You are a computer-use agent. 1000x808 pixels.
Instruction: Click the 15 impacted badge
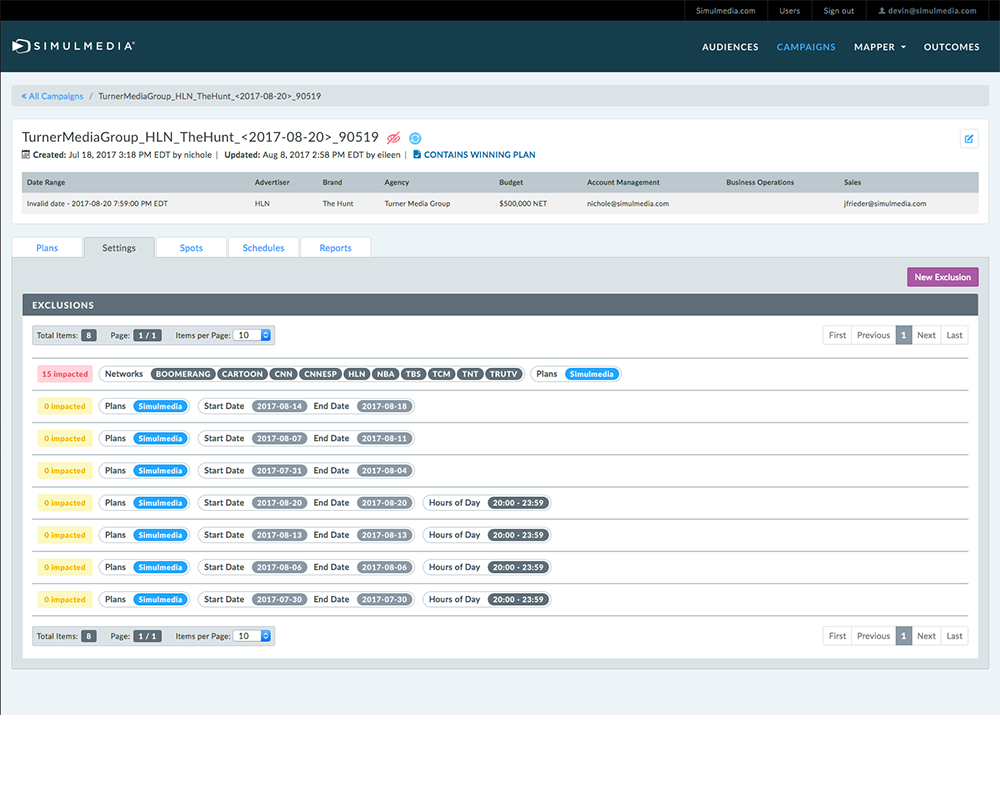point(64,374)
